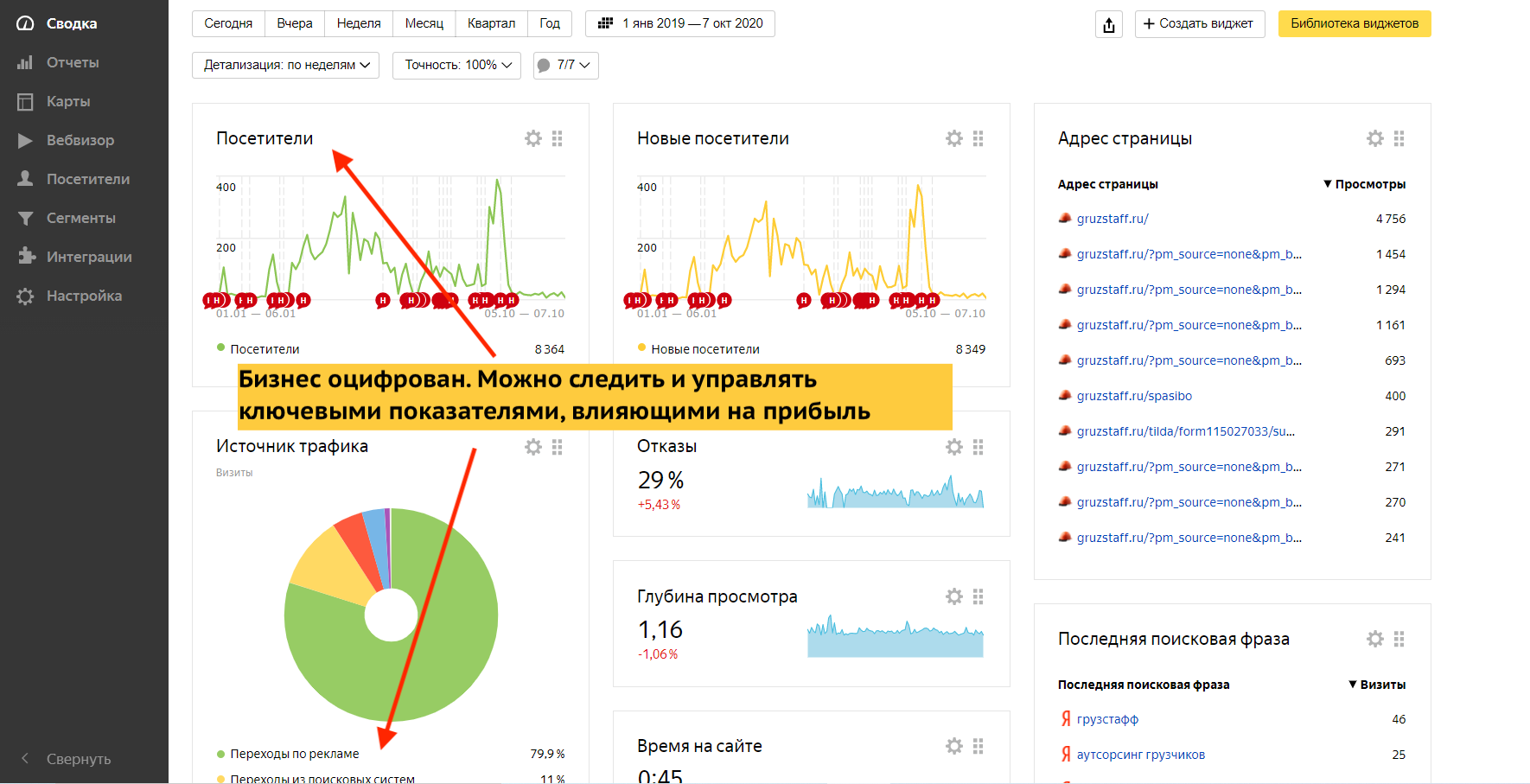Expand the Точность: 100% dropdown

click(457, 65)
